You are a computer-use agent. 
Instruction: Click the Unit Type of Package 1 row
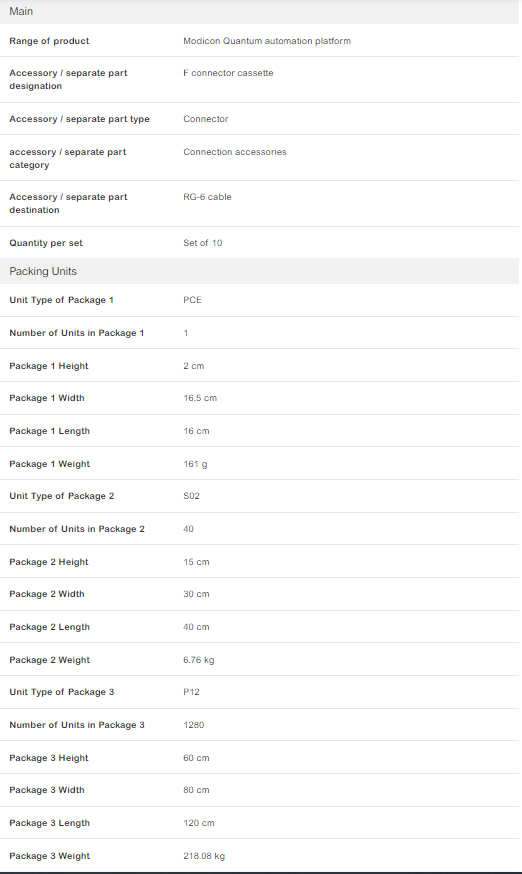(259, 300)
